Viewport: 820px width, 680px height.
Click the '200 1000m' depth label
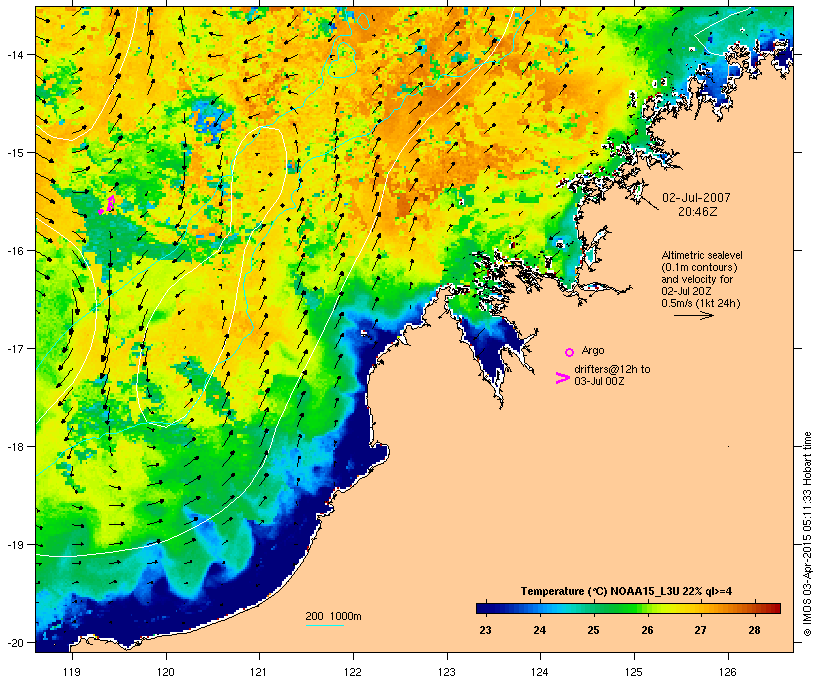(333, 616)
